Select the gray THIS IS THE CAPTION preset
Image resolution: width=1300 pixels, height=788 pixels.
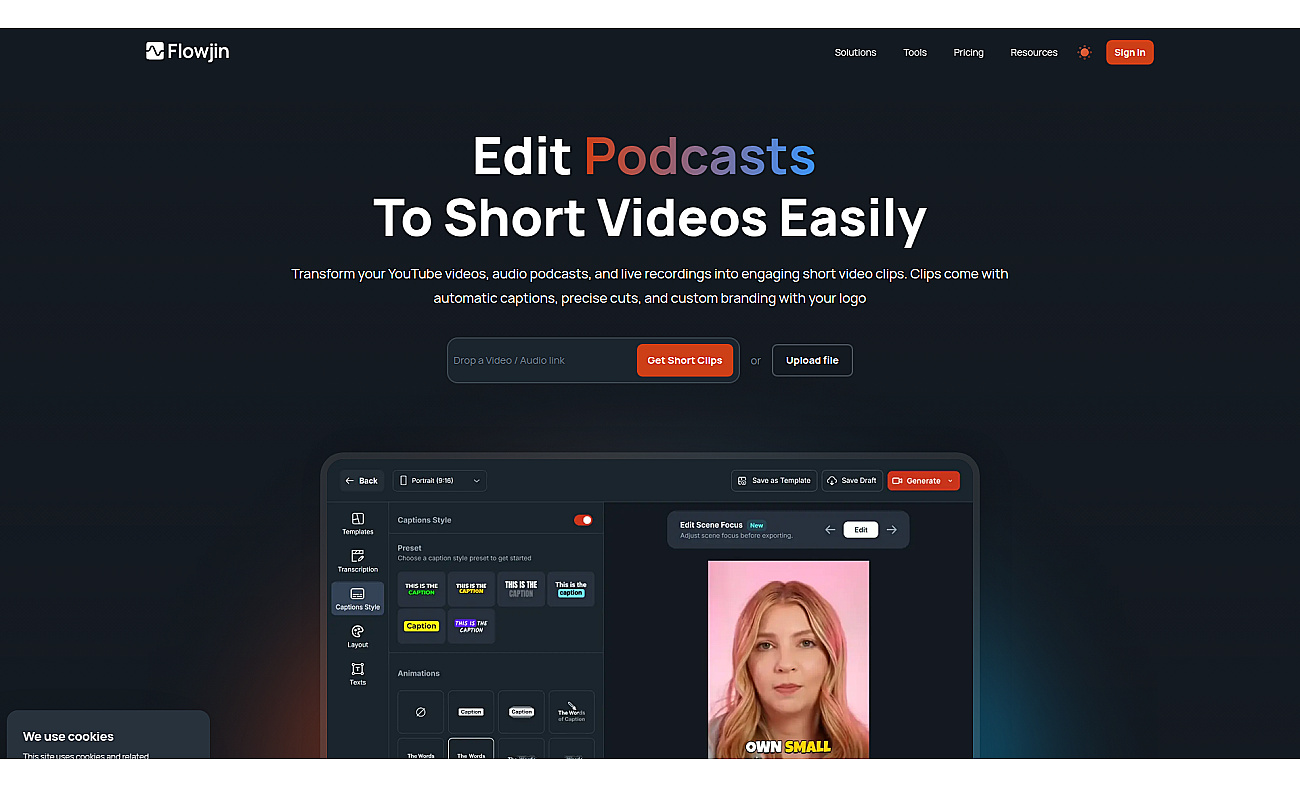coord(521,589)
